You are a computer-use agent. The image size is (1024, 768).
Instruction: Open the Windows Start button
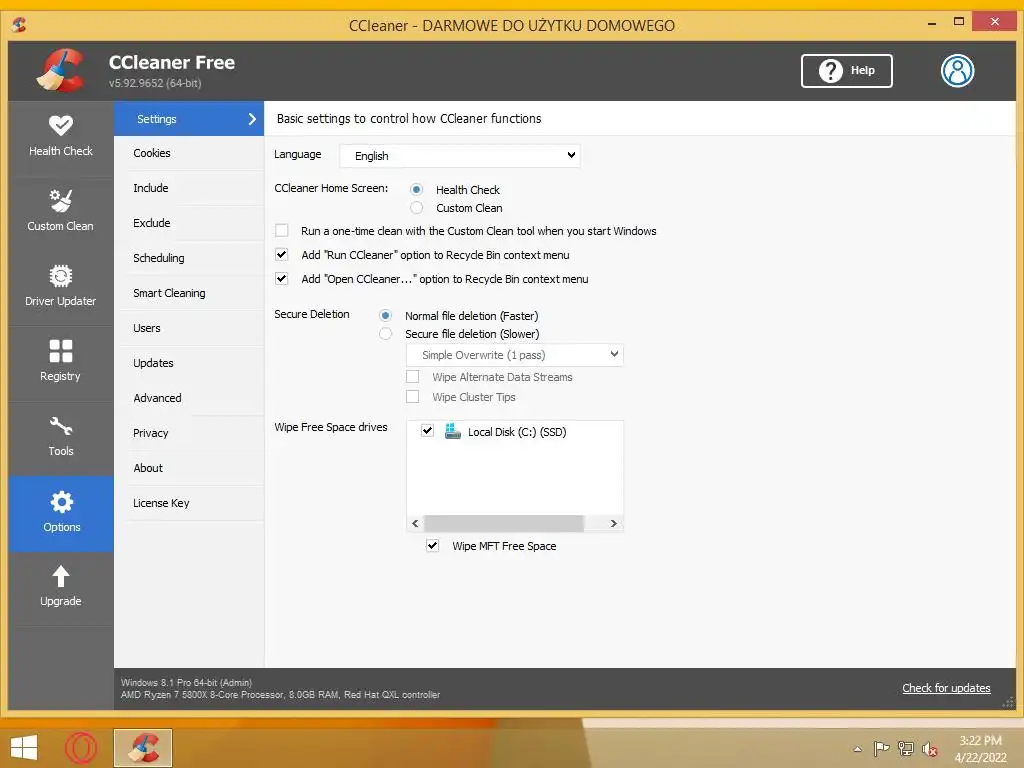click(x=24, y=748)
